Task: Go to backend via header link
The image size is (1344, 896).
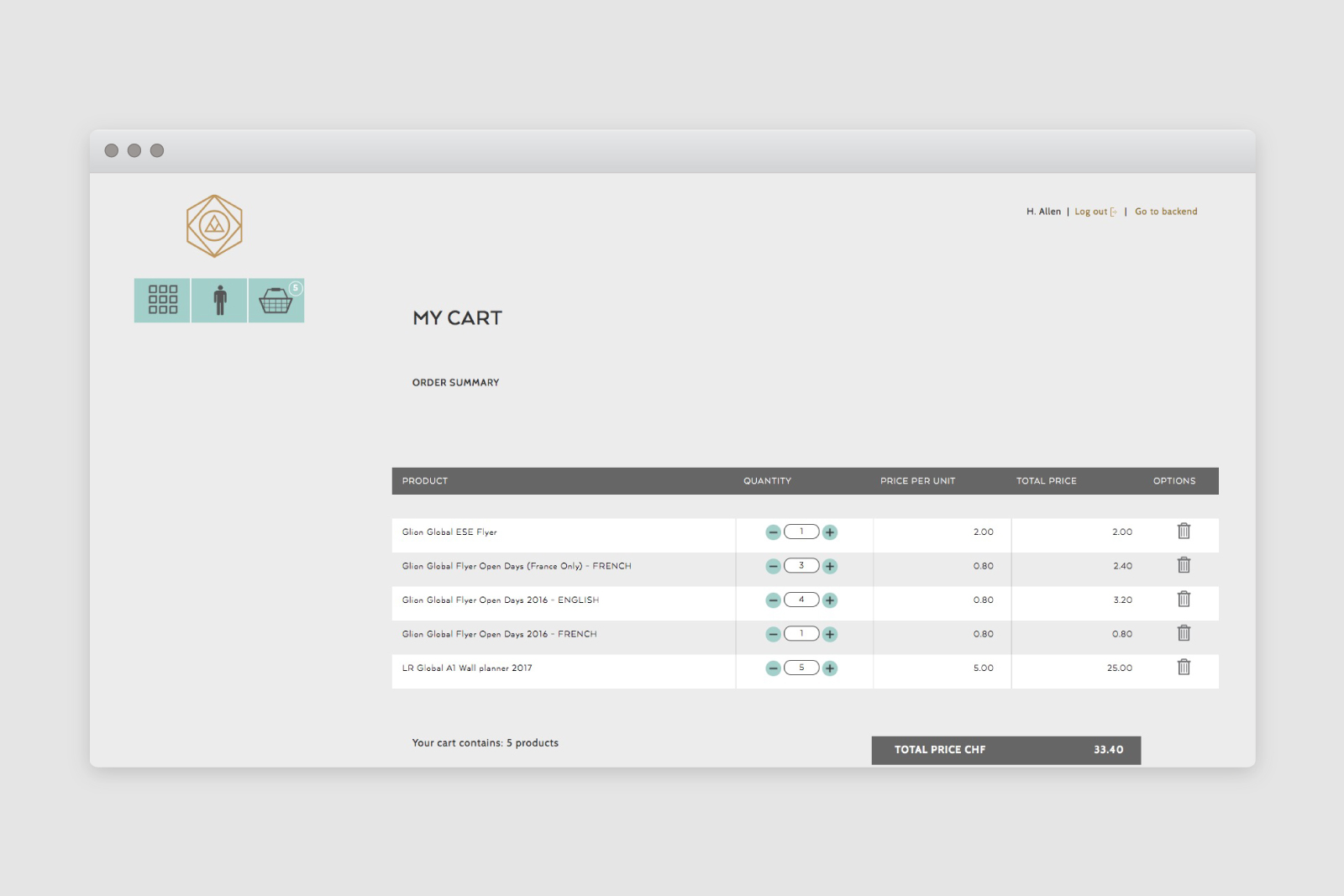Action: point(1166,212)
